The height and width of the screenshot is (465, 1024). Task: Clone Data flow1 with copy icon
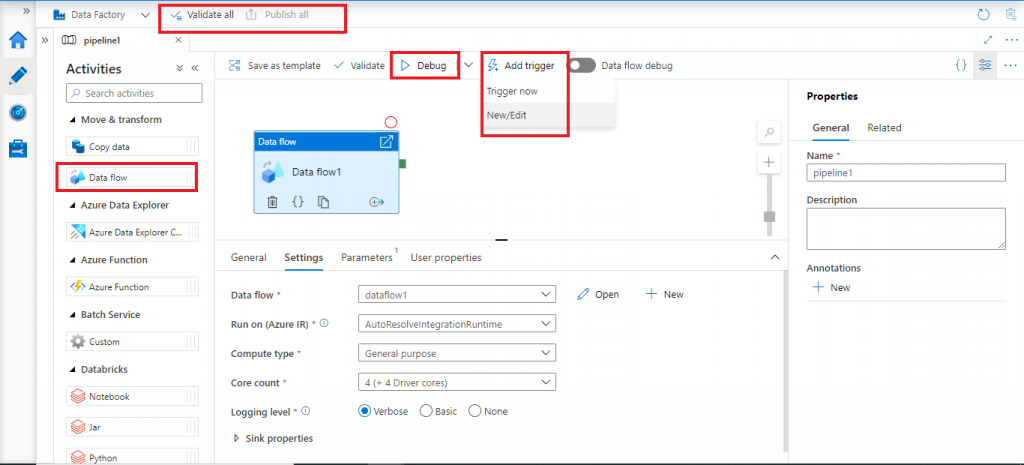[x=323, y=202]
